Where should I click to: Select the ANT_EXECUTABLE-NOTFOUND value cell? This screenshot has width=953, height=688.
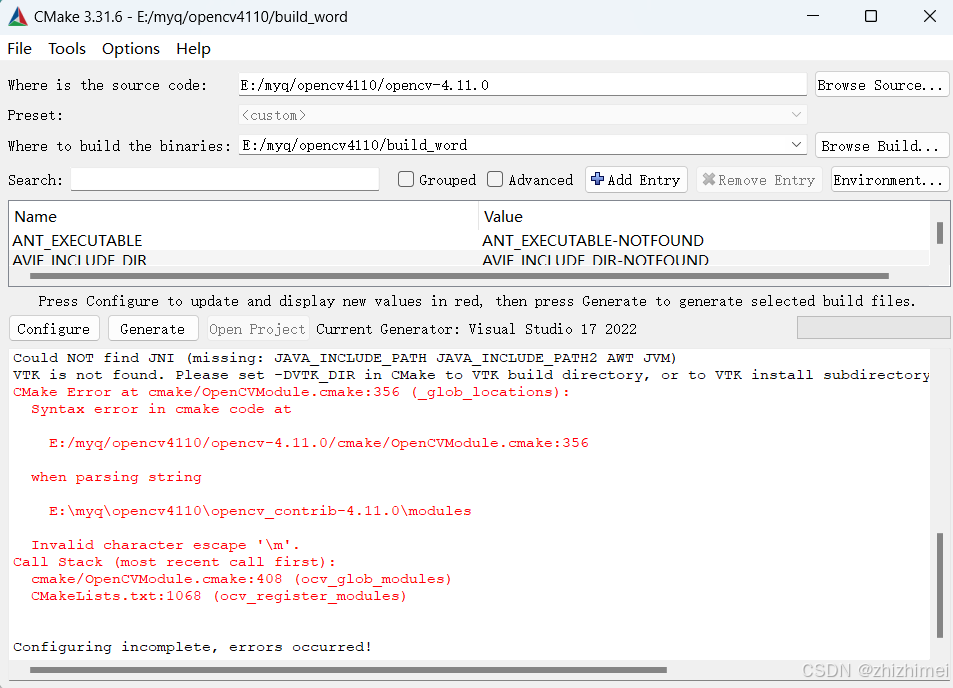click(x=593, y=241)
